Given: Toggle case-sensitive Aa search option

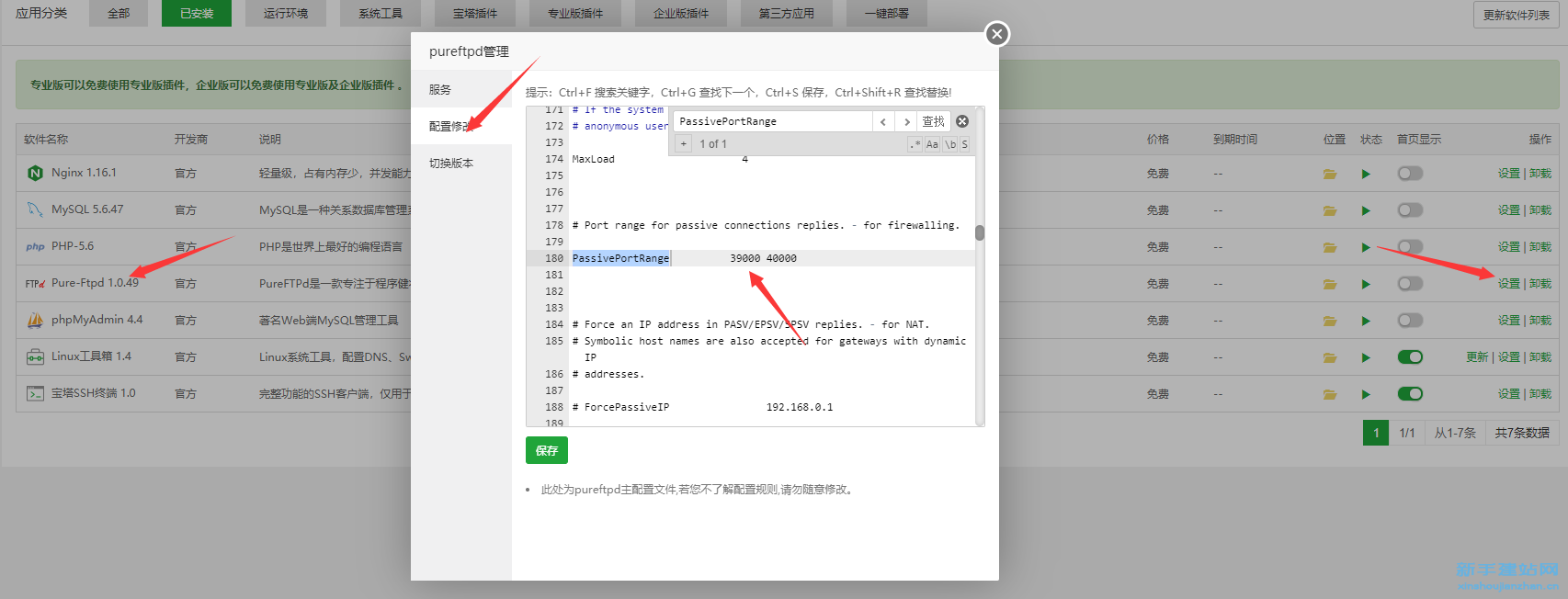Looking at the screenshot, I should coord(932,144).
